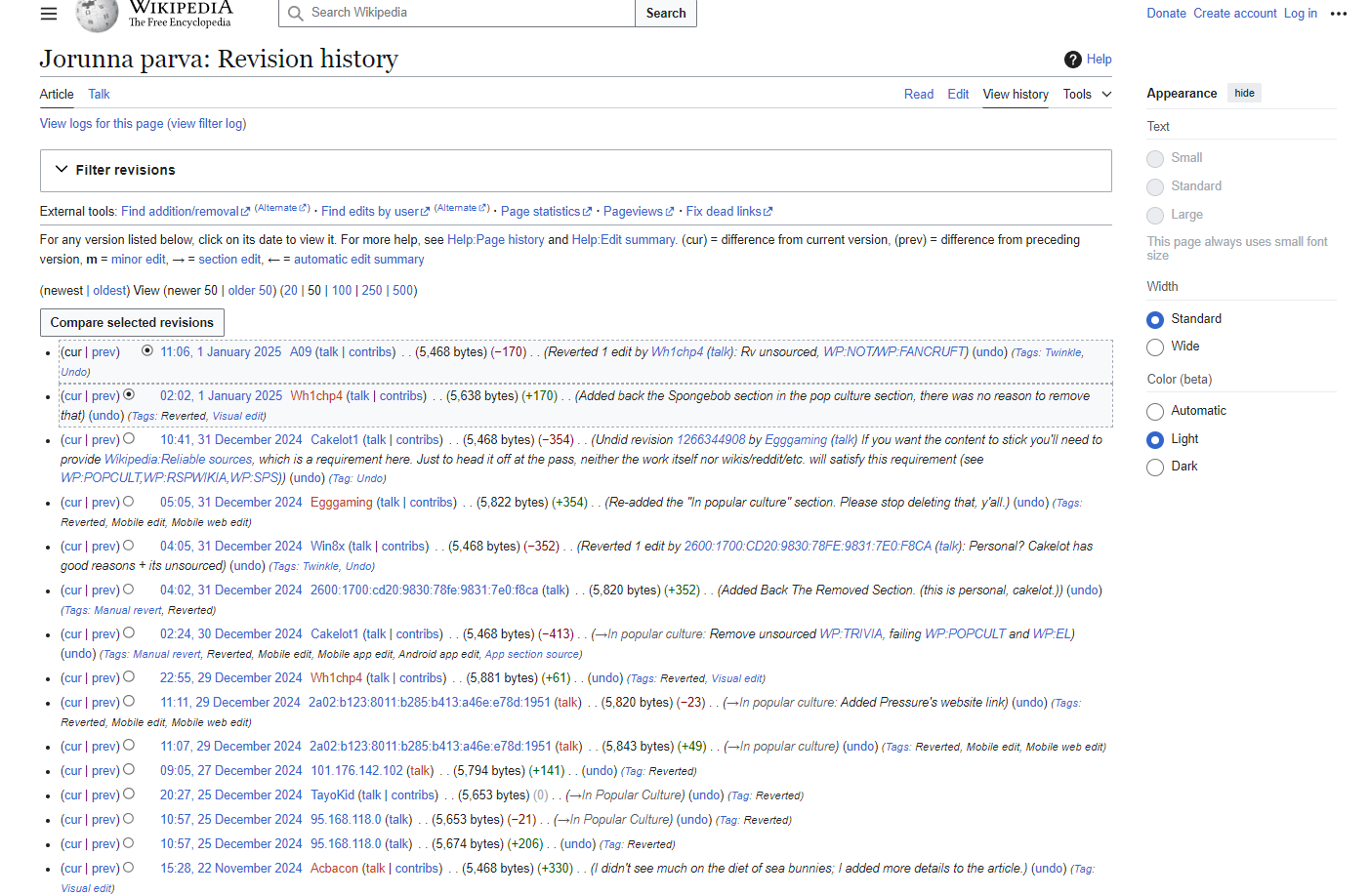This screenshot has width=1370, height=896.
Task: Switch to the Read tab
Action: pos(919,94)
